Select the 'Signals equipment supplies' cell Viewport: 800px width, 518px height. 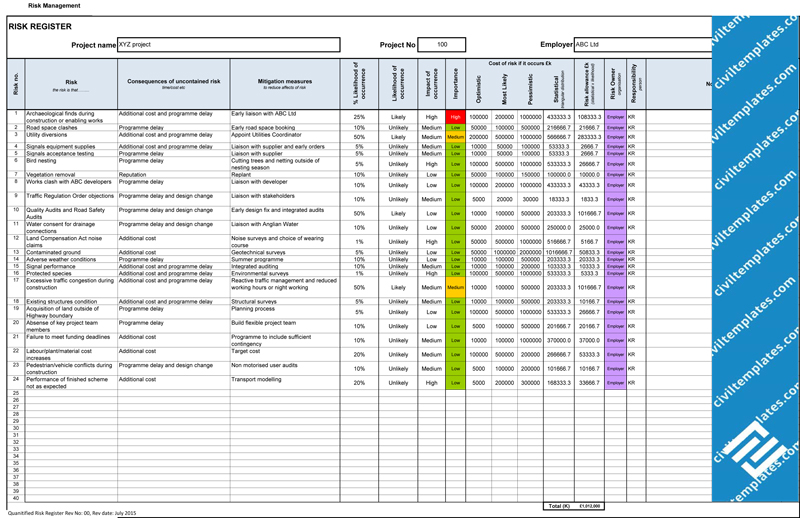(x=71, y=146)
